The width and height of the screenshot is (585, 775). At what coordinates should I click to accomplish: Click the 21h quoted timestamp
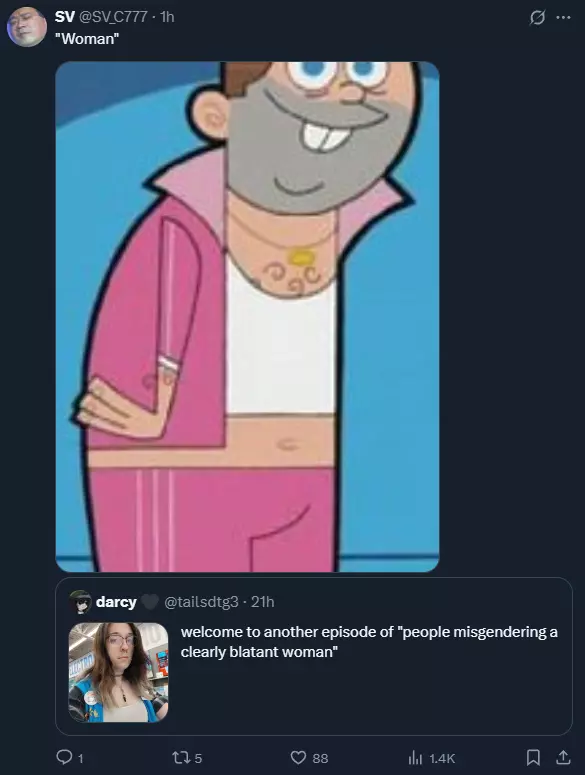click(x=262, y=602)
